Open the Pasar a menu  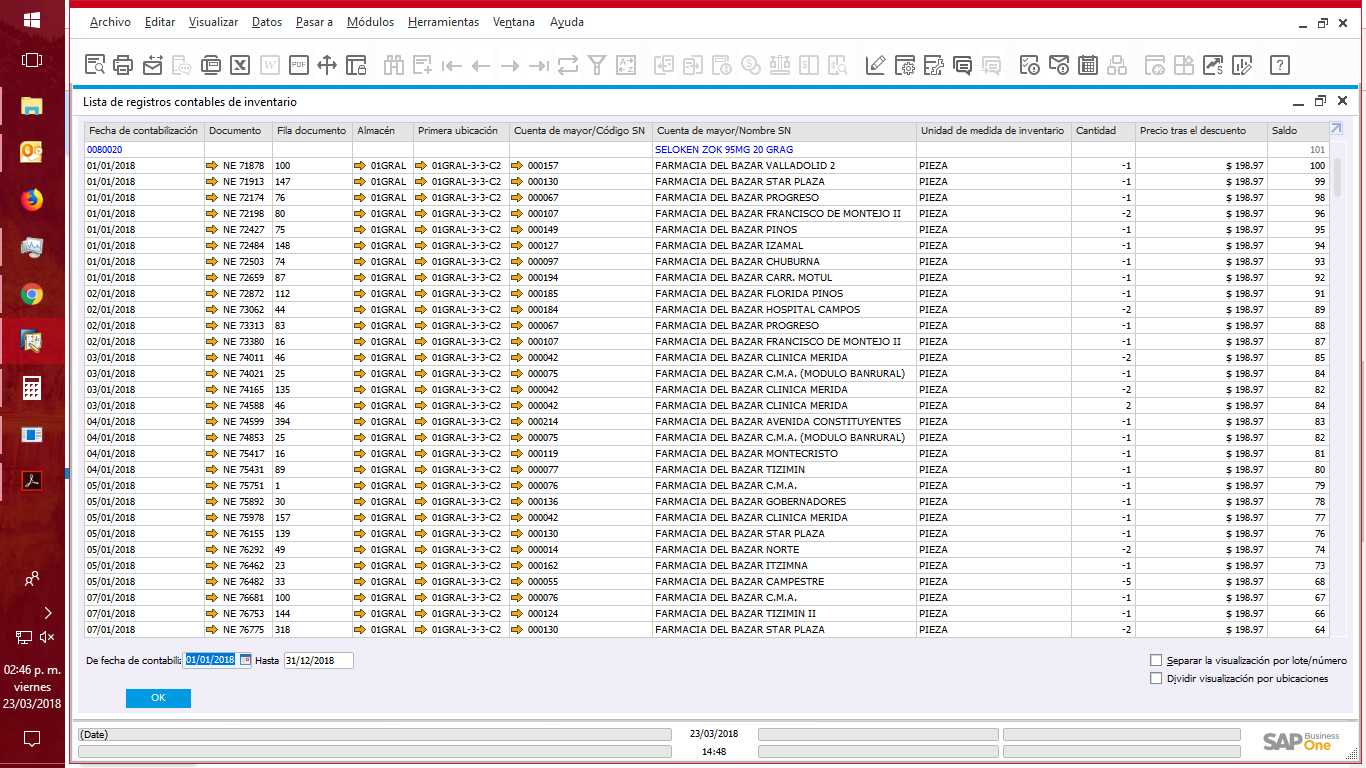coord(314,22)
